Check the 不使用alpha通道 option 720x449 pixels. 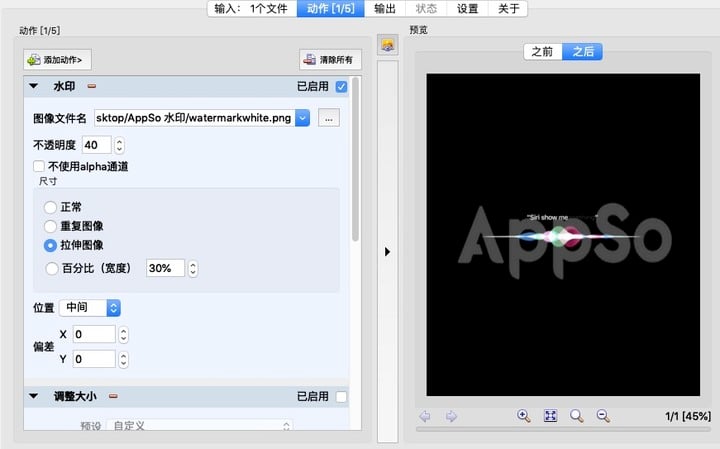coord(39,166)
